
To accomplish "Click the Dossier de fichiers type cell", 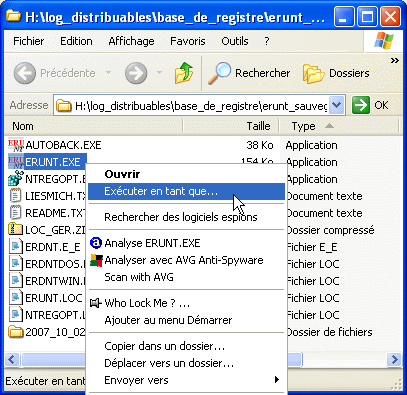I will pos(329,332).
